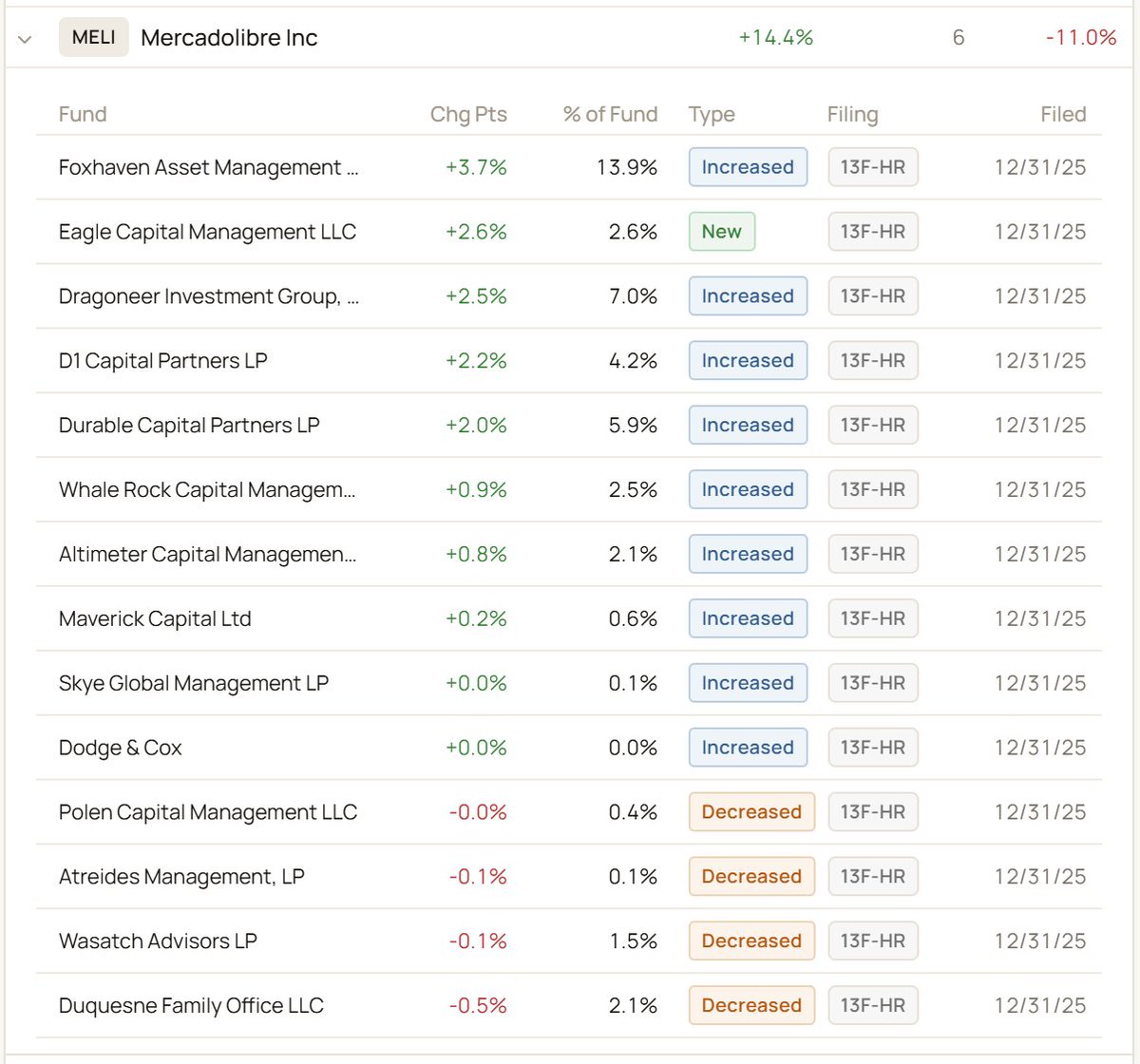
Task: Open Eagle Capital Management LLC fund
Action: click(x=207, y=232)
